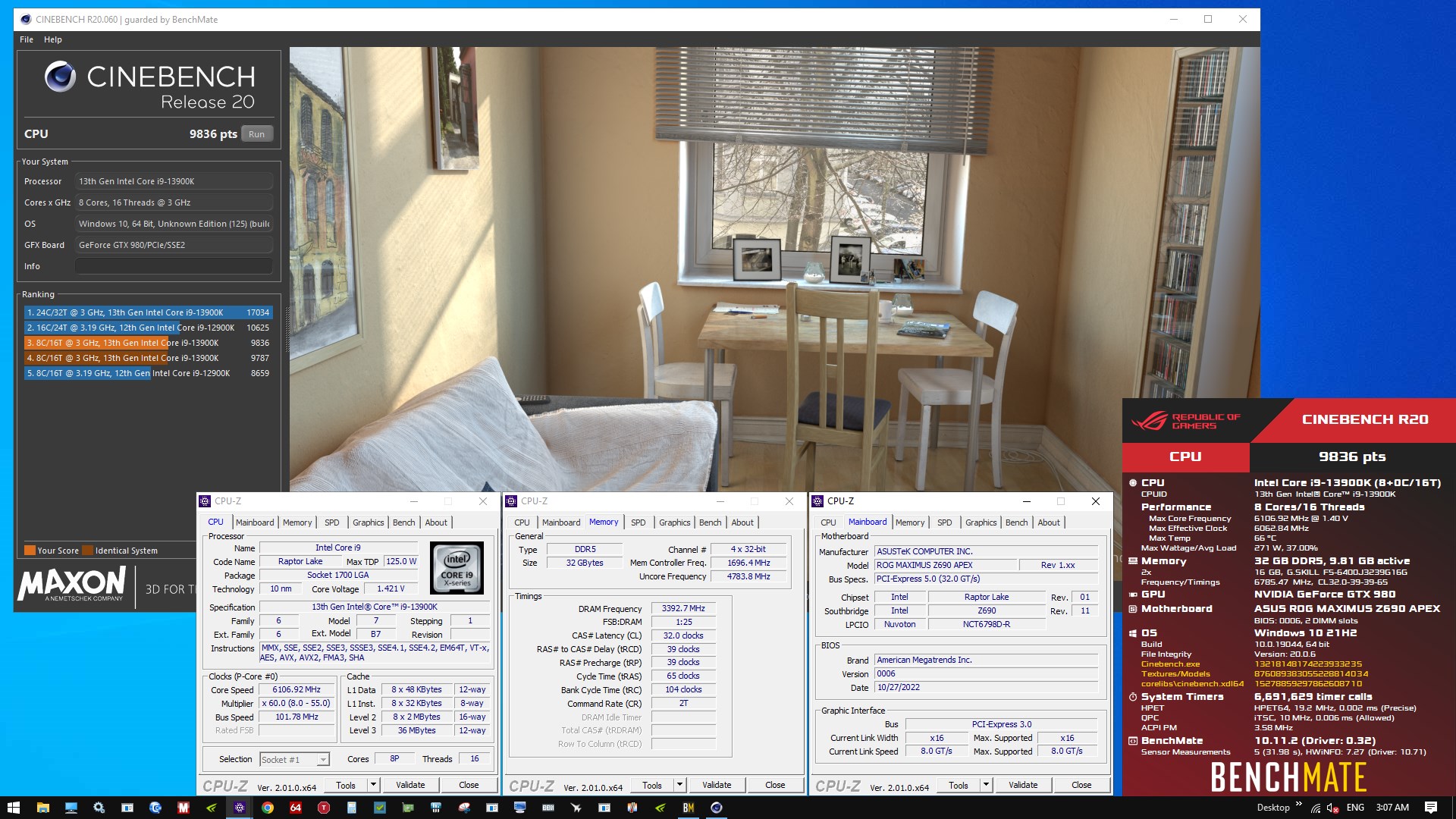Click the DRAM Frequency value 3392.7 MHz
Viewport: 1456px width, 819px height.
tap(683, 608)
